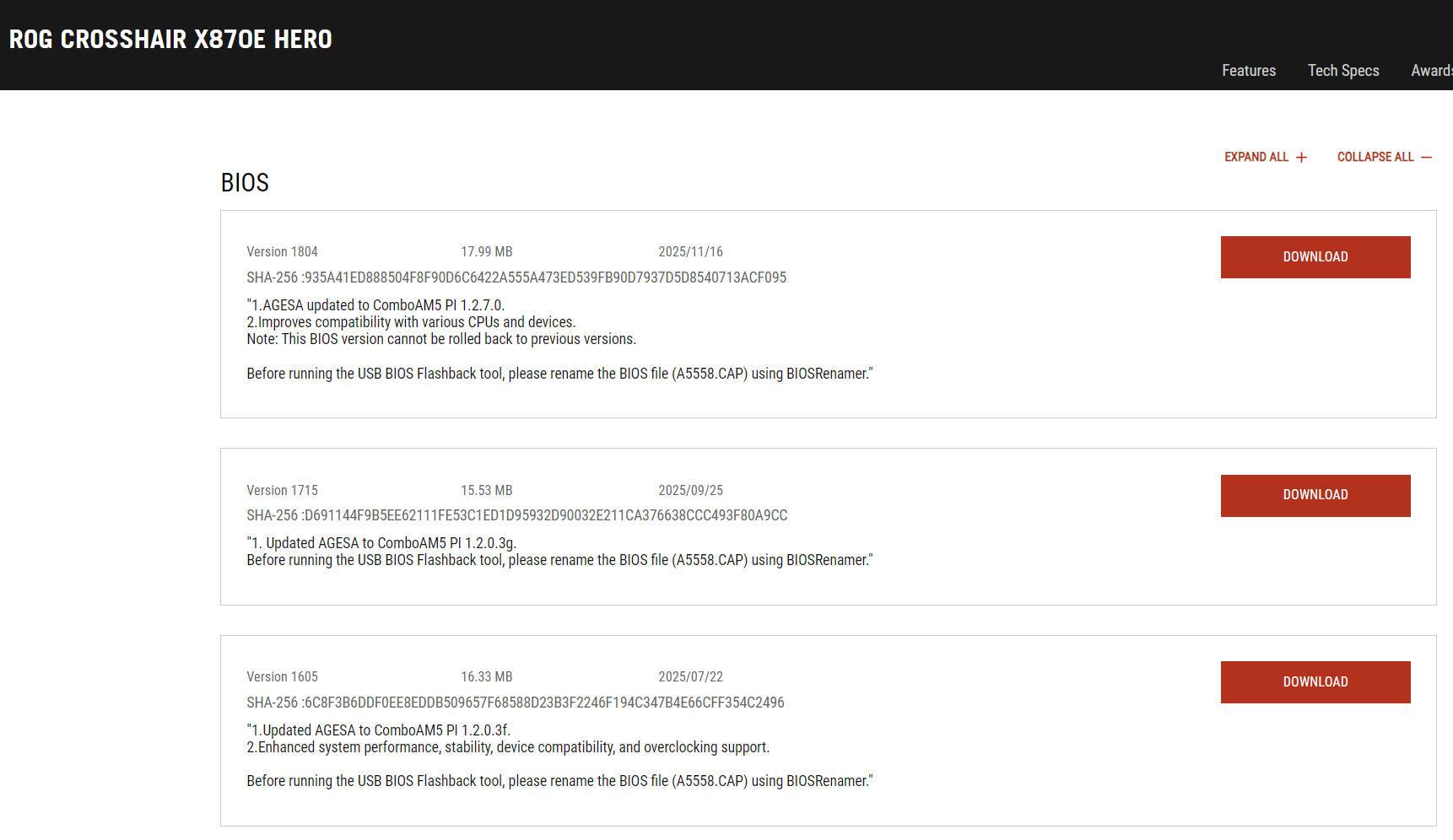Viewport: 1453px width, 840px height.
Task: Select the Version 1605 label
Action: (x=282, y=677)
